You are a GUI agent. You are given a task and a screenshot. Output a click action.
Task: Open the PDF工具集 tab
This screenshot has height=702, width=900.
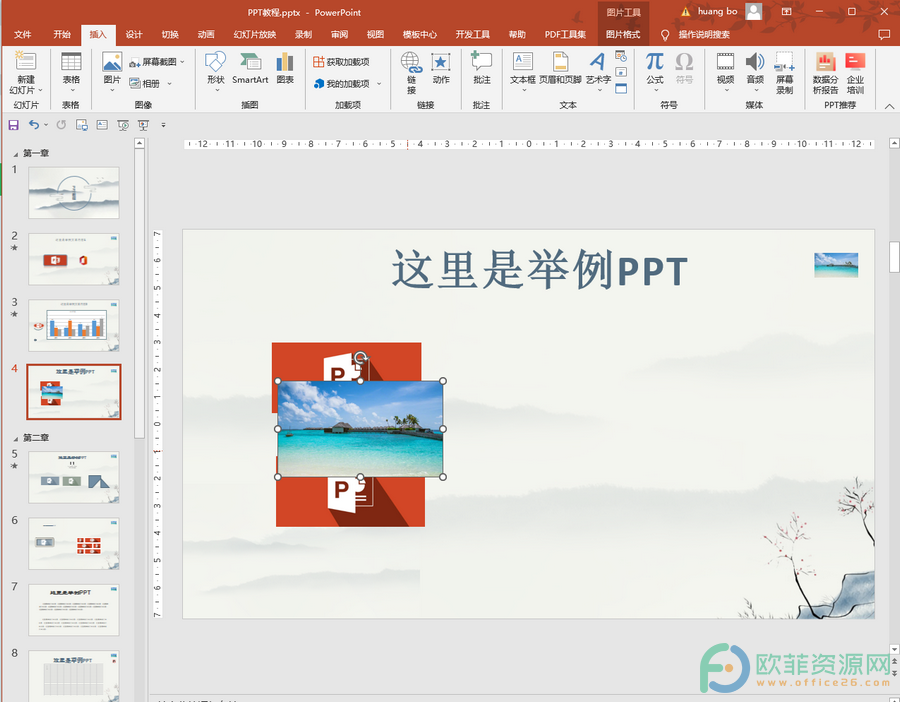point(565,34)
